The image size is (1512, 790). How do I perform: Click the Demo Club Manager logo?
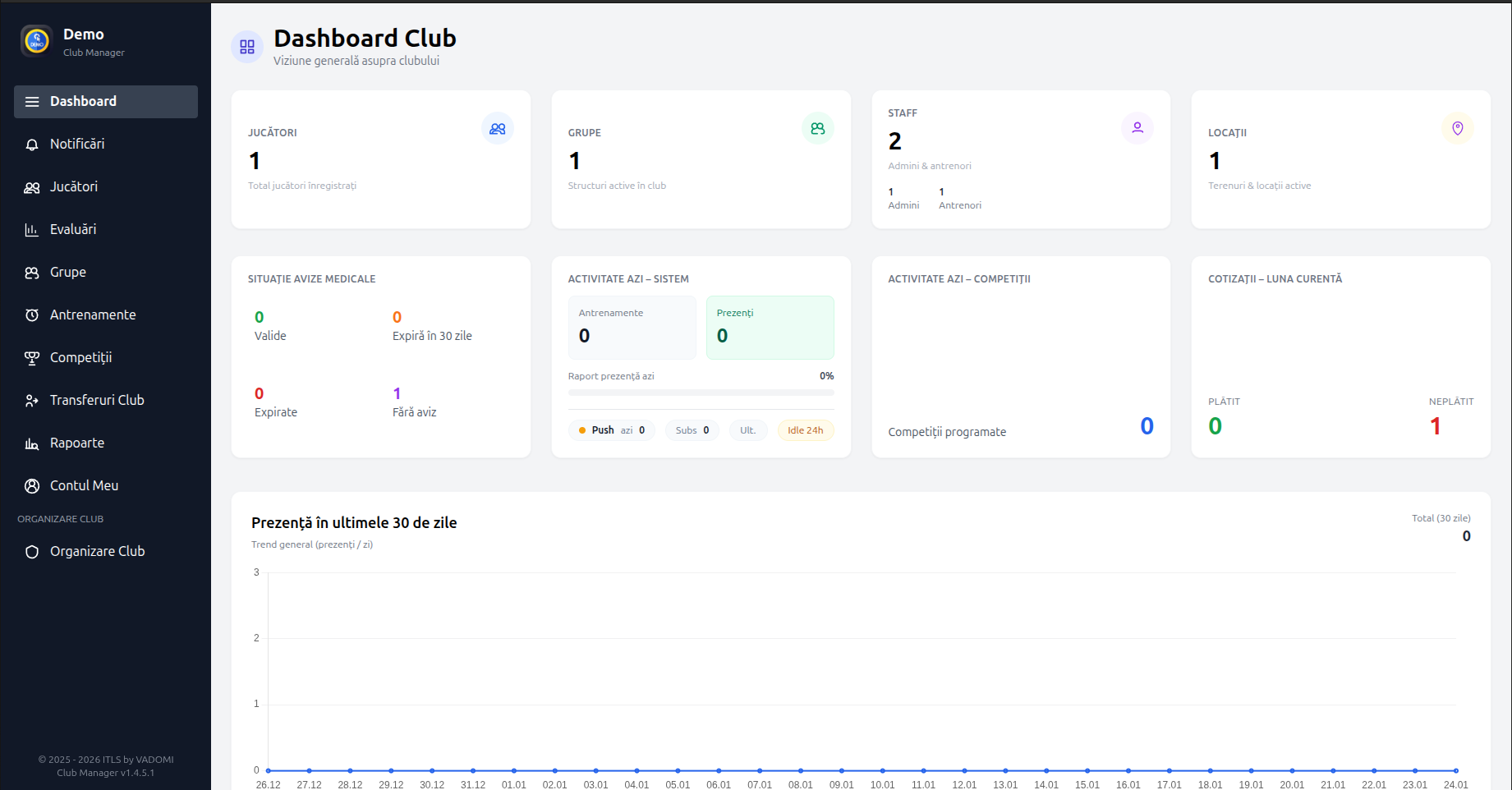[x=36, y=40]
